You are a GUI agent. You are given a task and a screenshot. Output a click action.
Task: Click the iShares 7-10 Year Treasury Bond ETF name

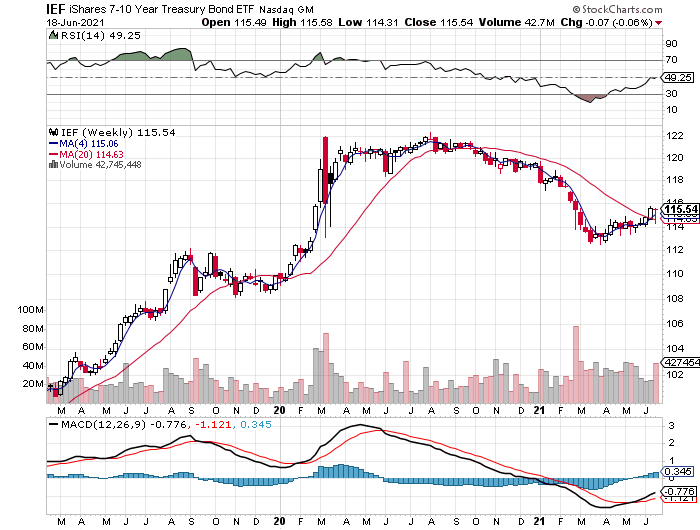point(162,9)
